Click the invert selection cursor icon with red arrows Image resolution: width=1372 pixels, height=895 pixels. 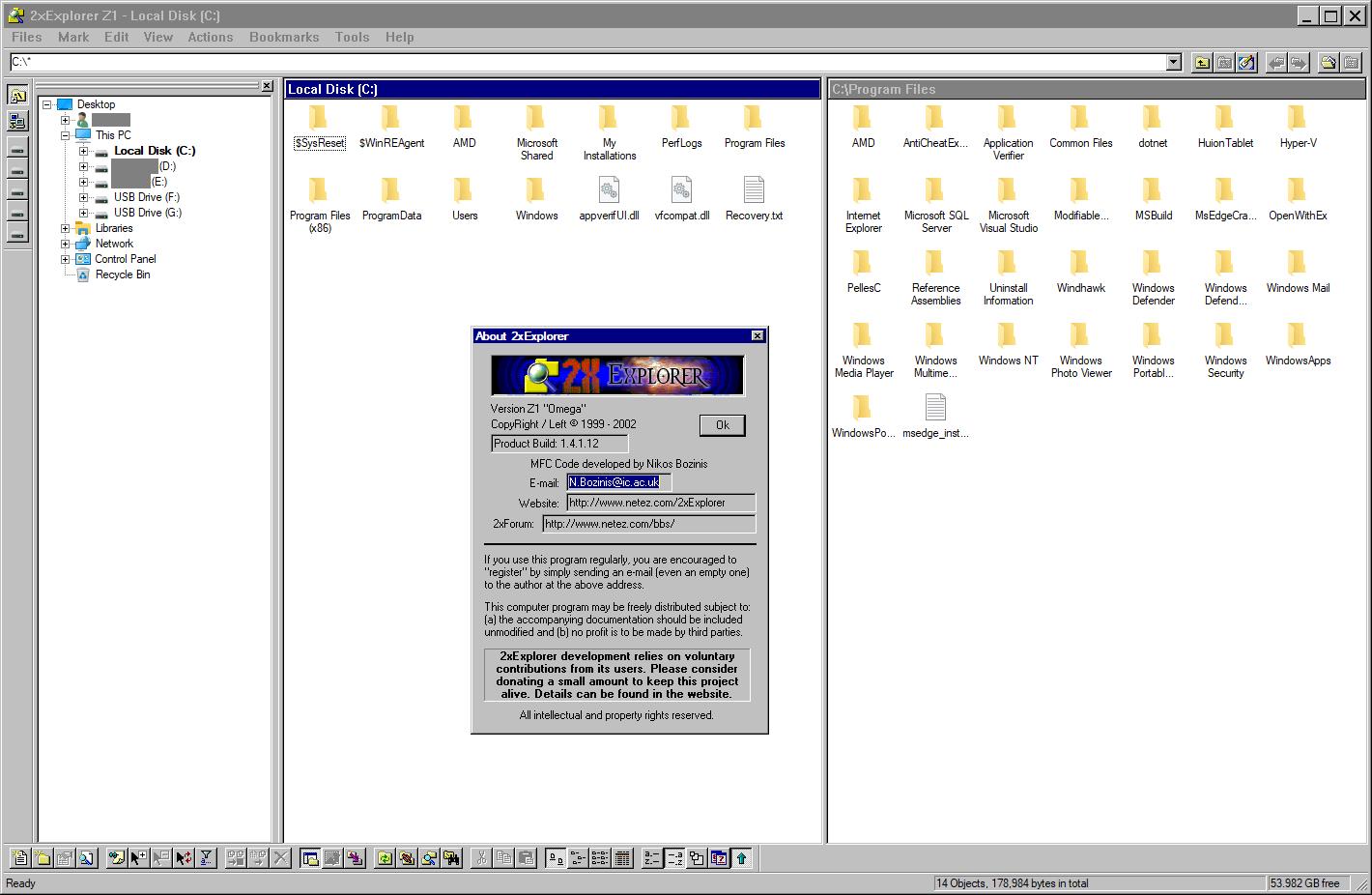[x=184, y=857]
